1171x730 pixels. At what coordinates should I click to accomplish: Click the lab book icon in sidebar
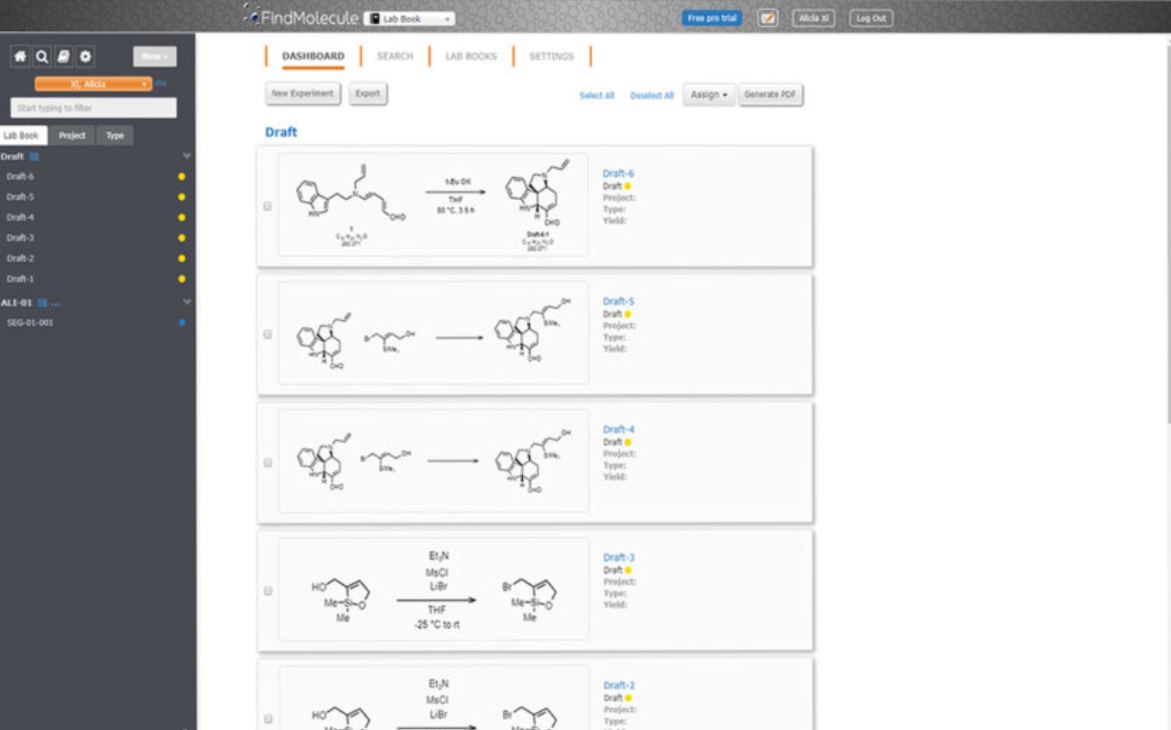(63, 57)
